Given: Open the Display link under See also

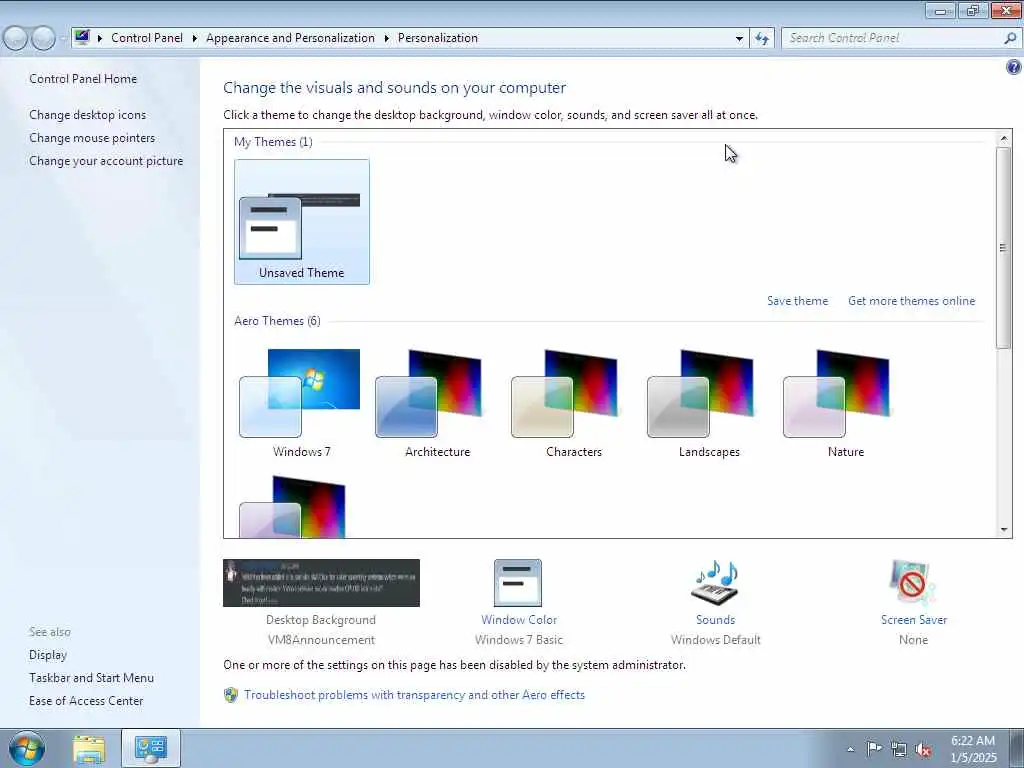Looking at the screenshot, I should 48,655.
